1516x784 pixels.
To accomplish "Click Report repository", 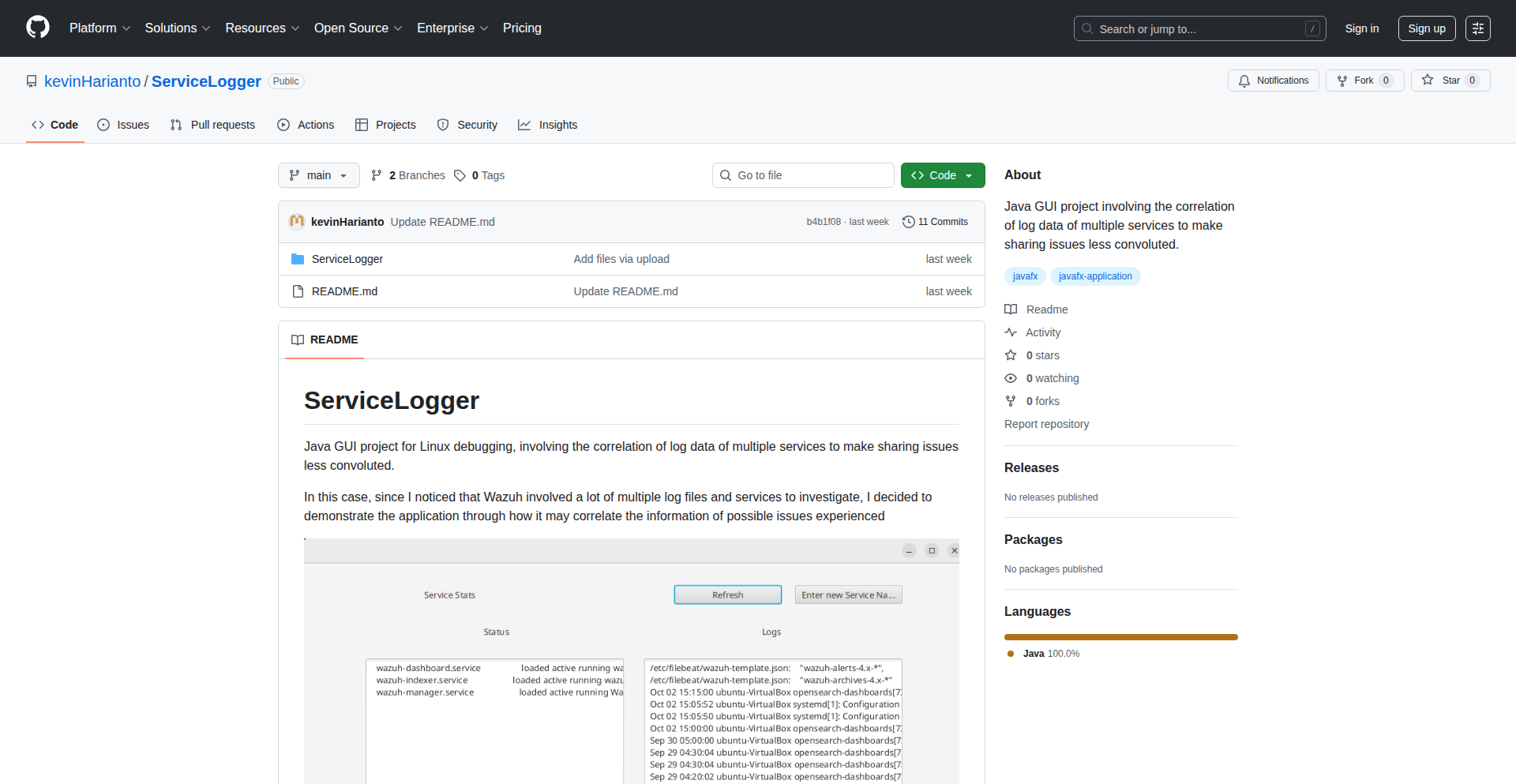I will pos(1046,424).
